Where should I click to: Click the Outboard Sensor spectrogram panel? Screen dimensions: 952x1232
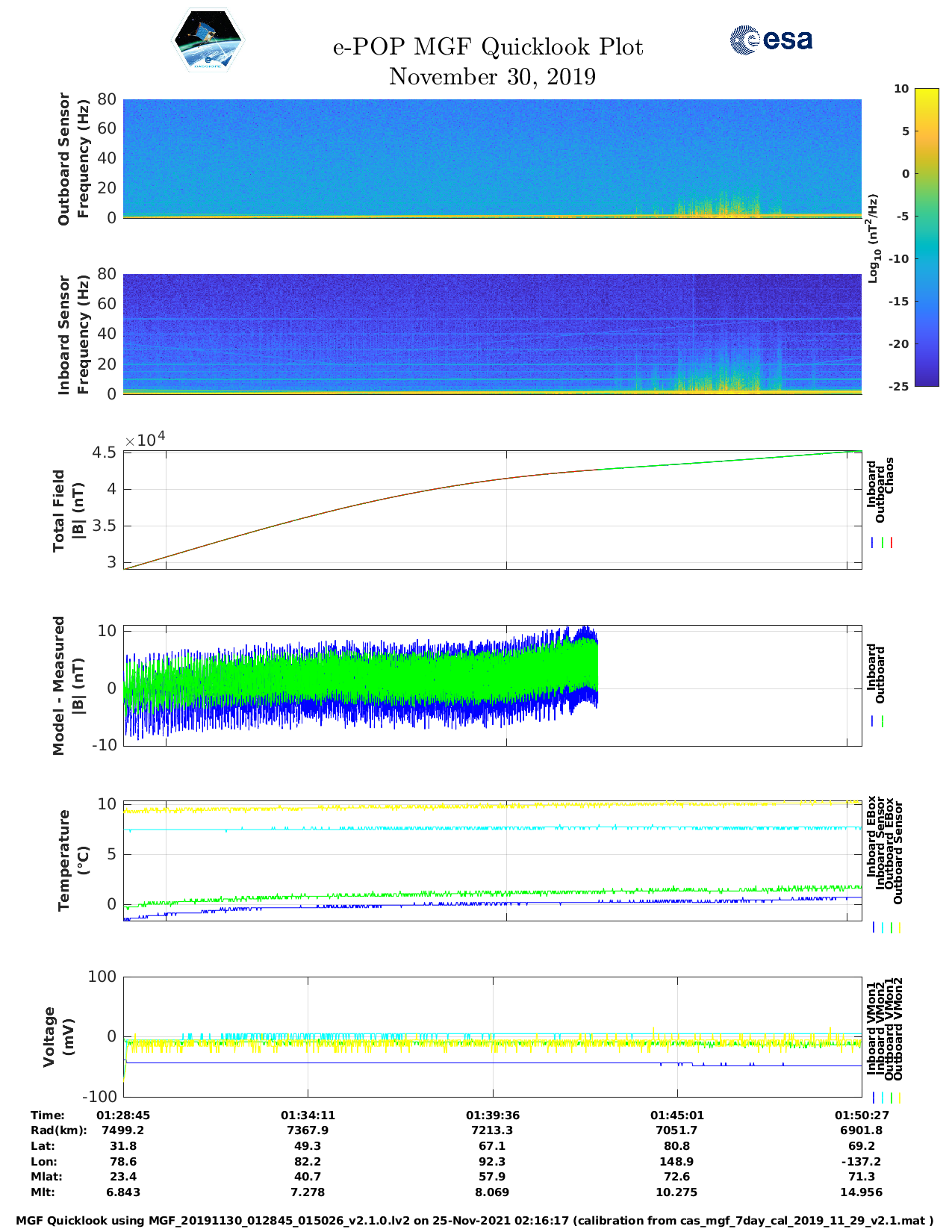[x=492, y=158]
